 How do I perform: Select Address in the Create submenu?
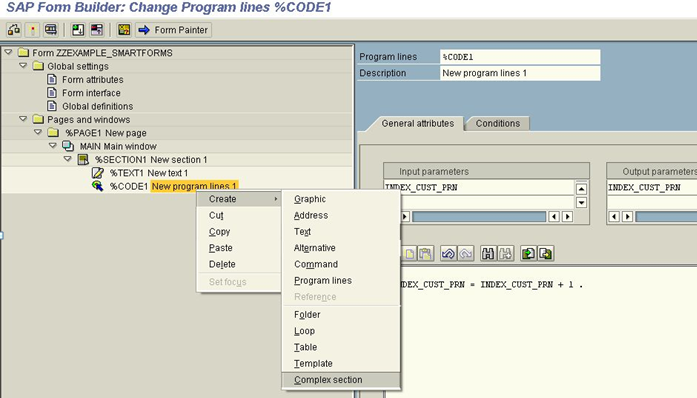341,215
